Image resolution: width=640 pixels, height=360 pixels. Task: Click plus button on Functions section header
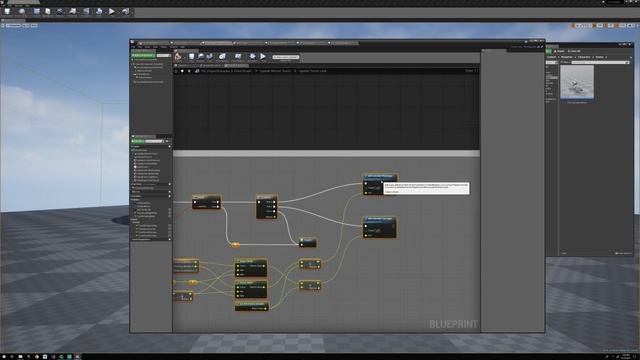point(169,184)
